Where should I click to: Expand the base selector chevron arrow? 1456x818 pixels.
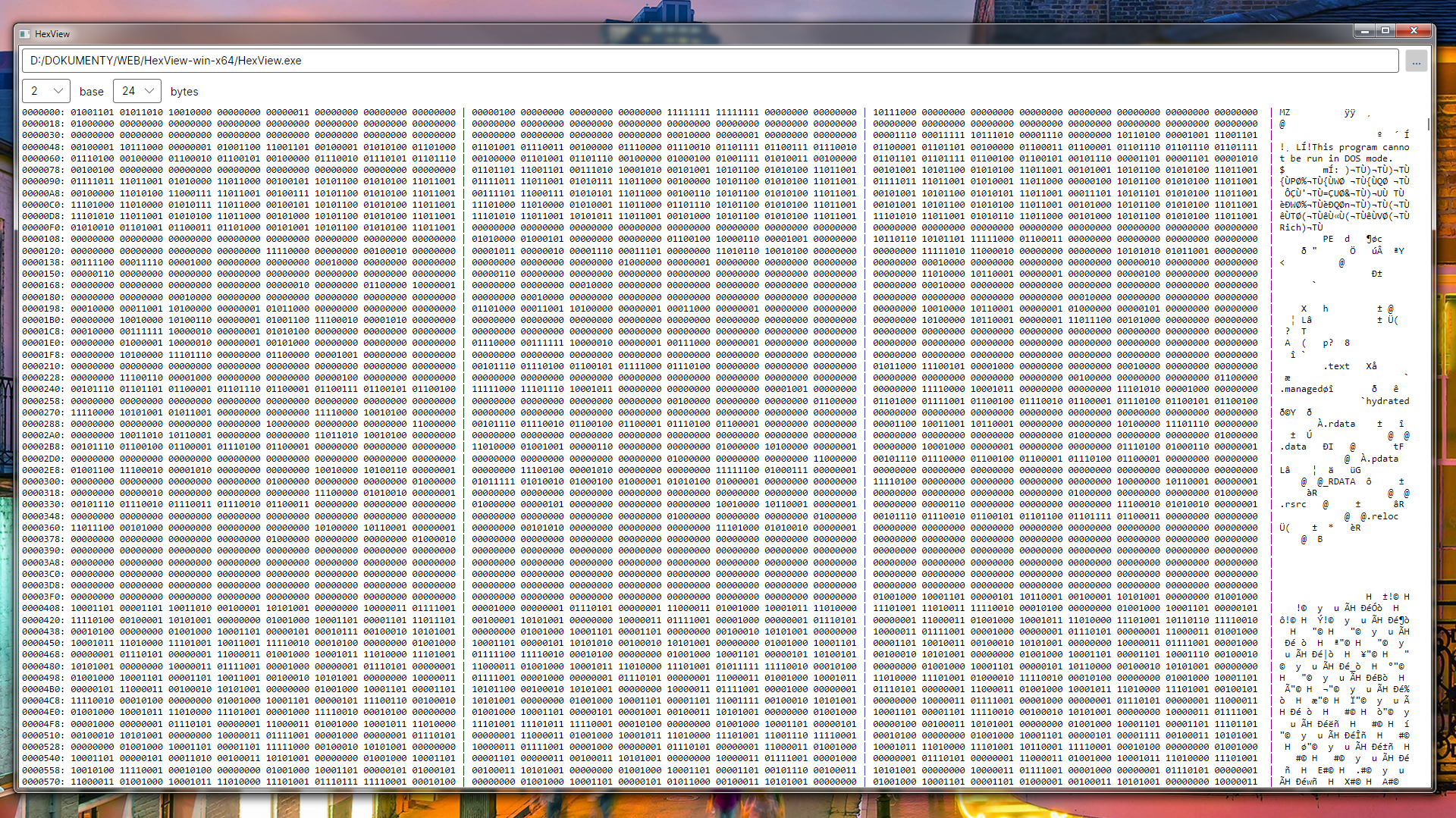(x=59, y=90)
